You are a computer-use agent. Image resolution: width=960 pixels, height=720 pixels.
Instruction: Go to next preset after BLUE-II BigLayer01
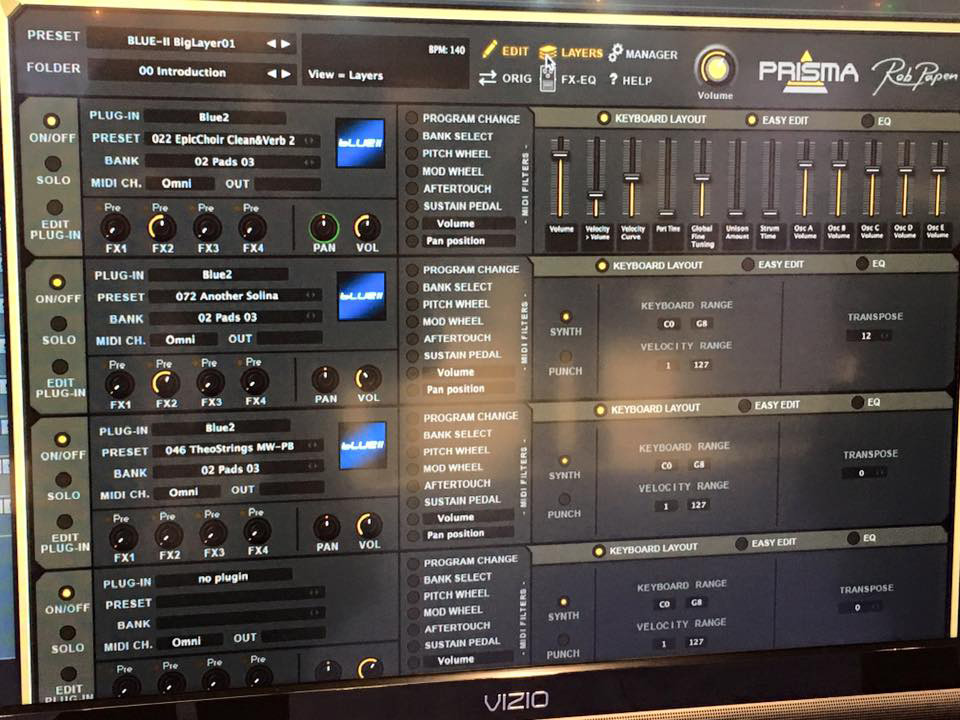pos(286,44)
